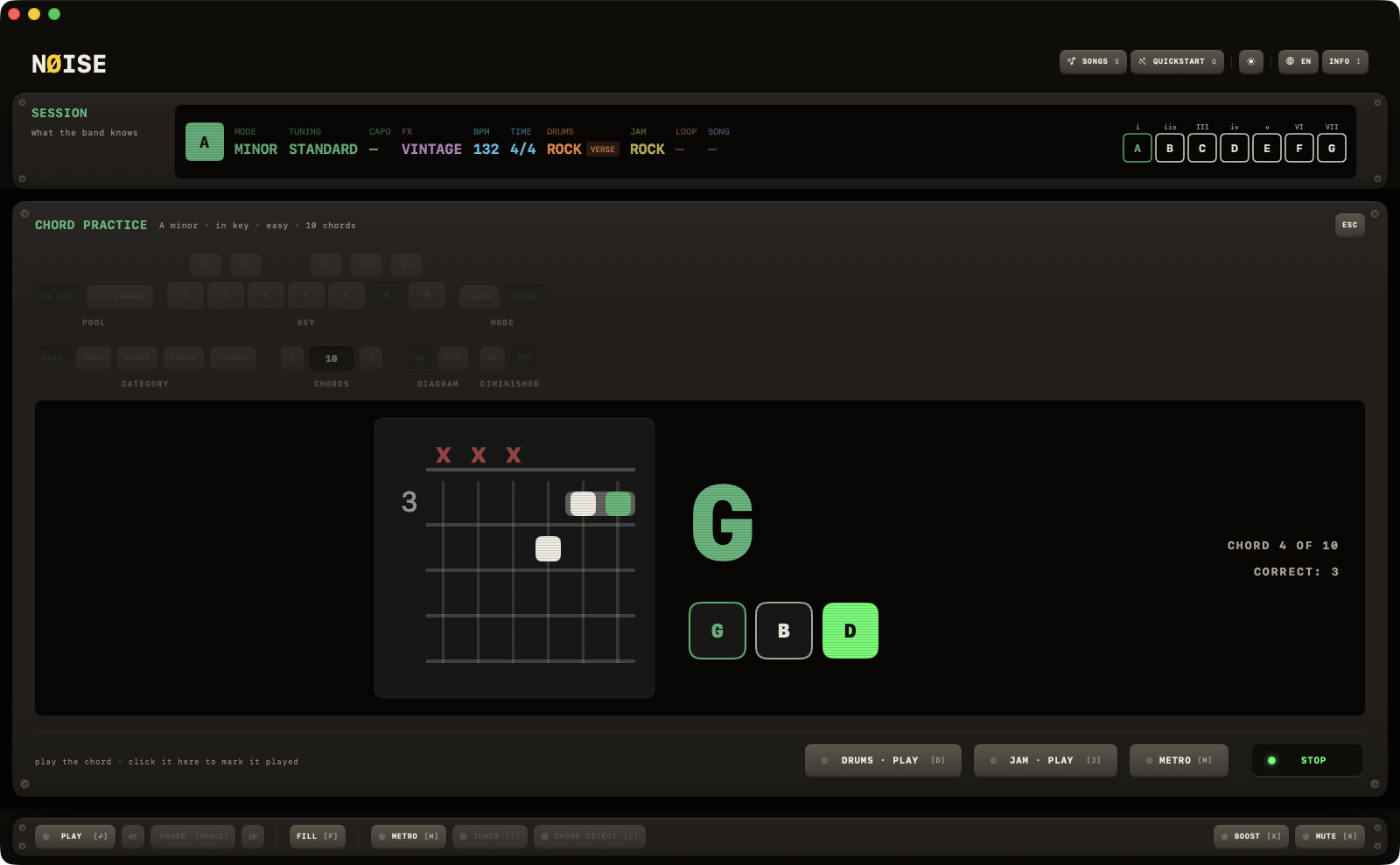Click the G note tile under the chord name
This screenshot has width=1400, height=865.
click(x=717, y=631)
